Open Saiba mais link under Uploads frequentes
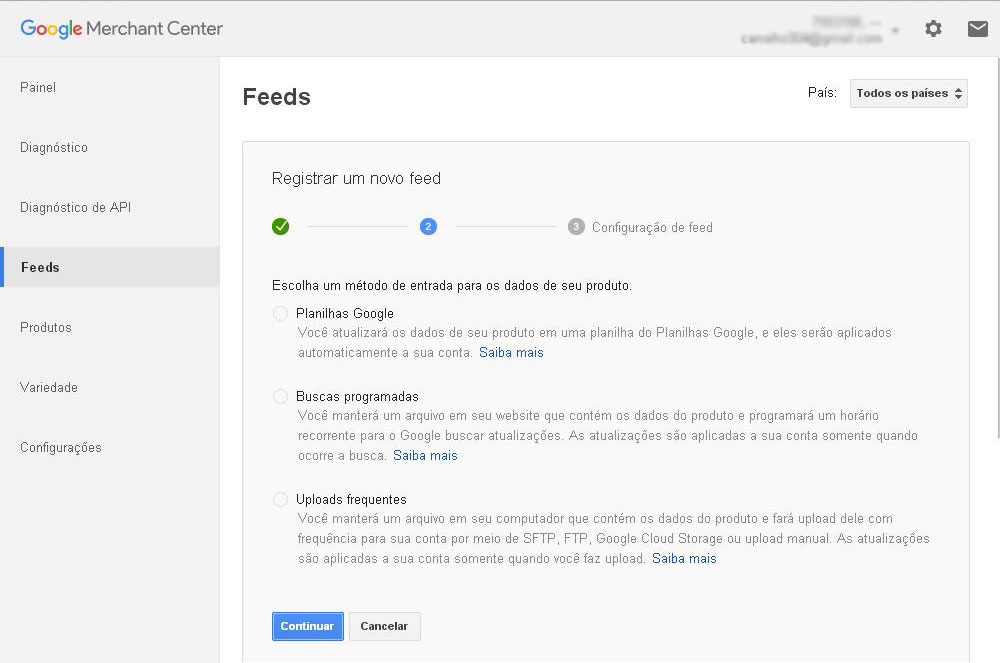The width and height of the screenshot is (1000, 663). point(684,559)
